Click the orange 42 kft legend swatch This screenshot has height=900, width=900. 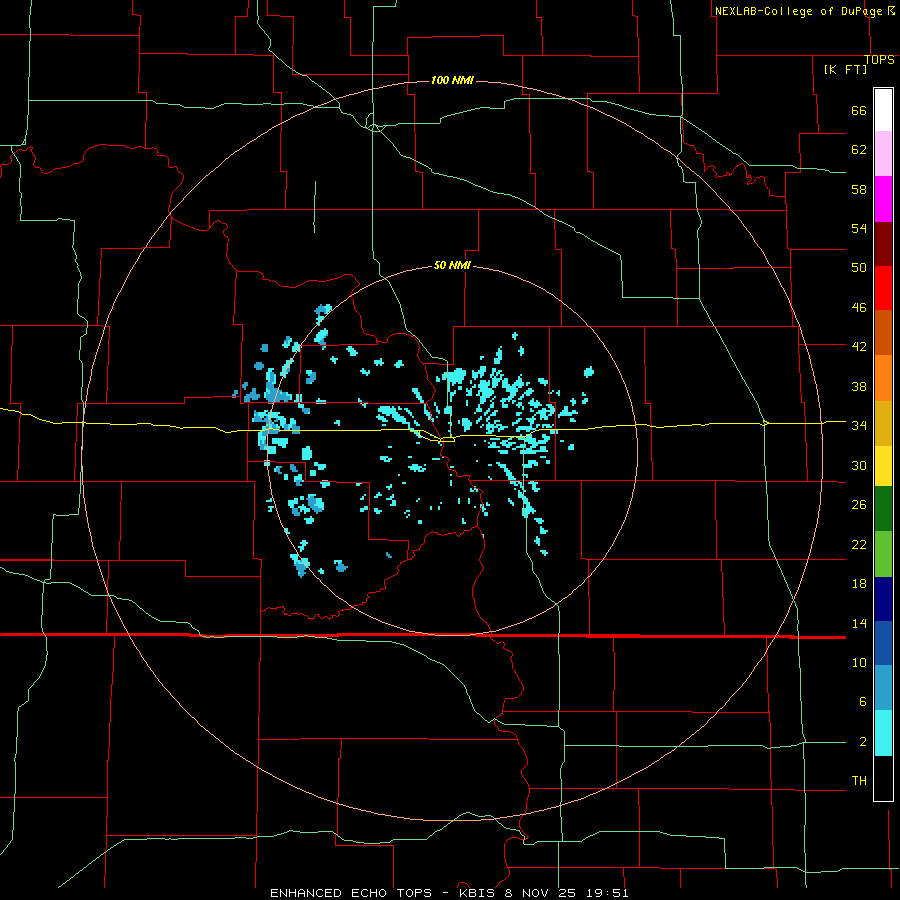pos(883,378)
